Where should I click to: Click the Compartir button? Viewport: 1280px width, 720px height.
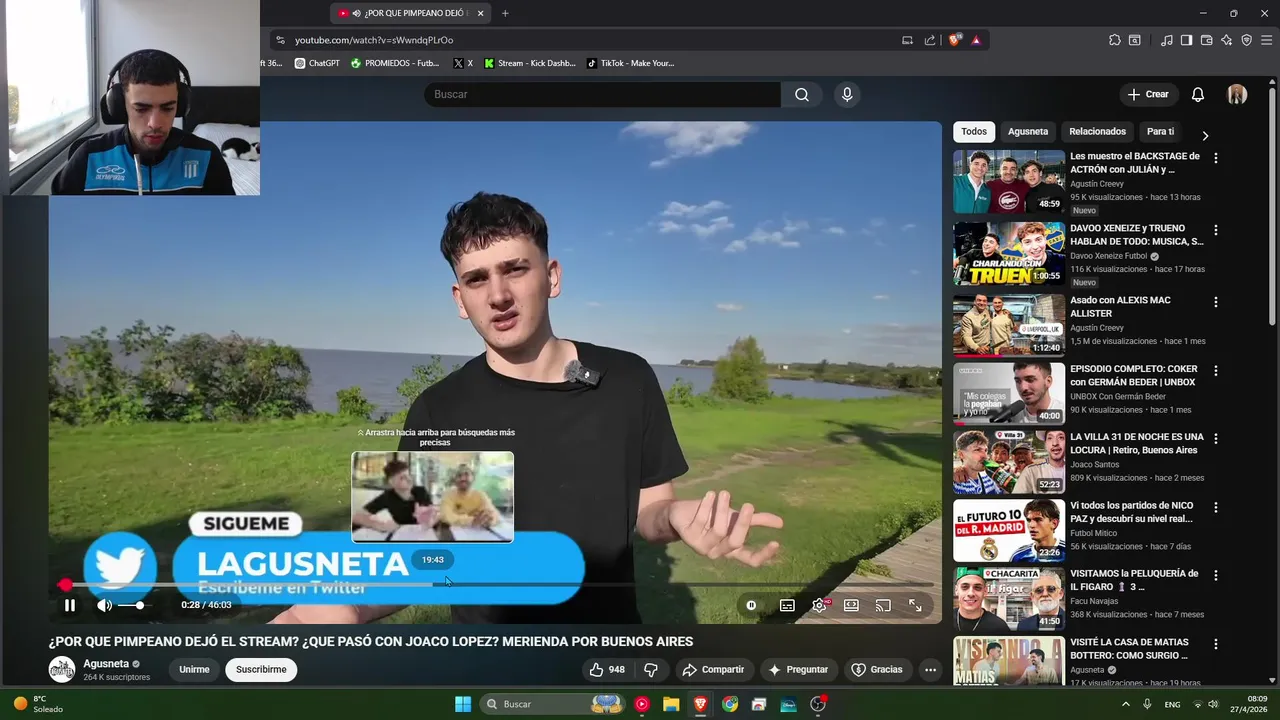tap(713, 670)
